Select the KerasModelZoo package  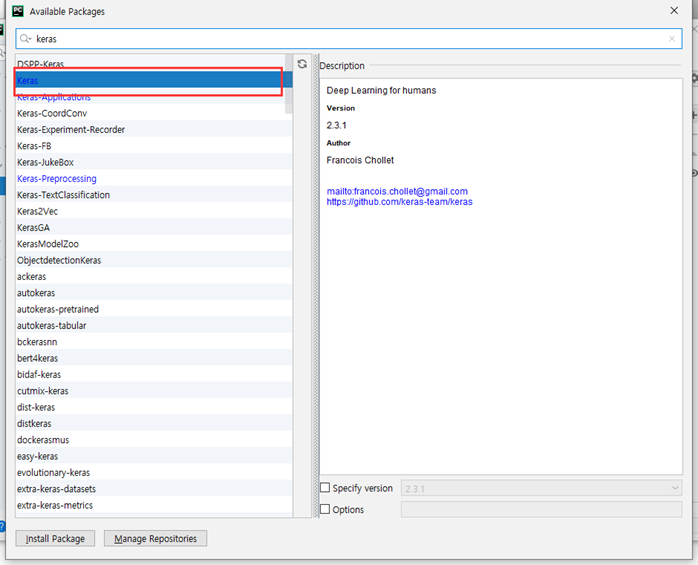coord(154,244)
